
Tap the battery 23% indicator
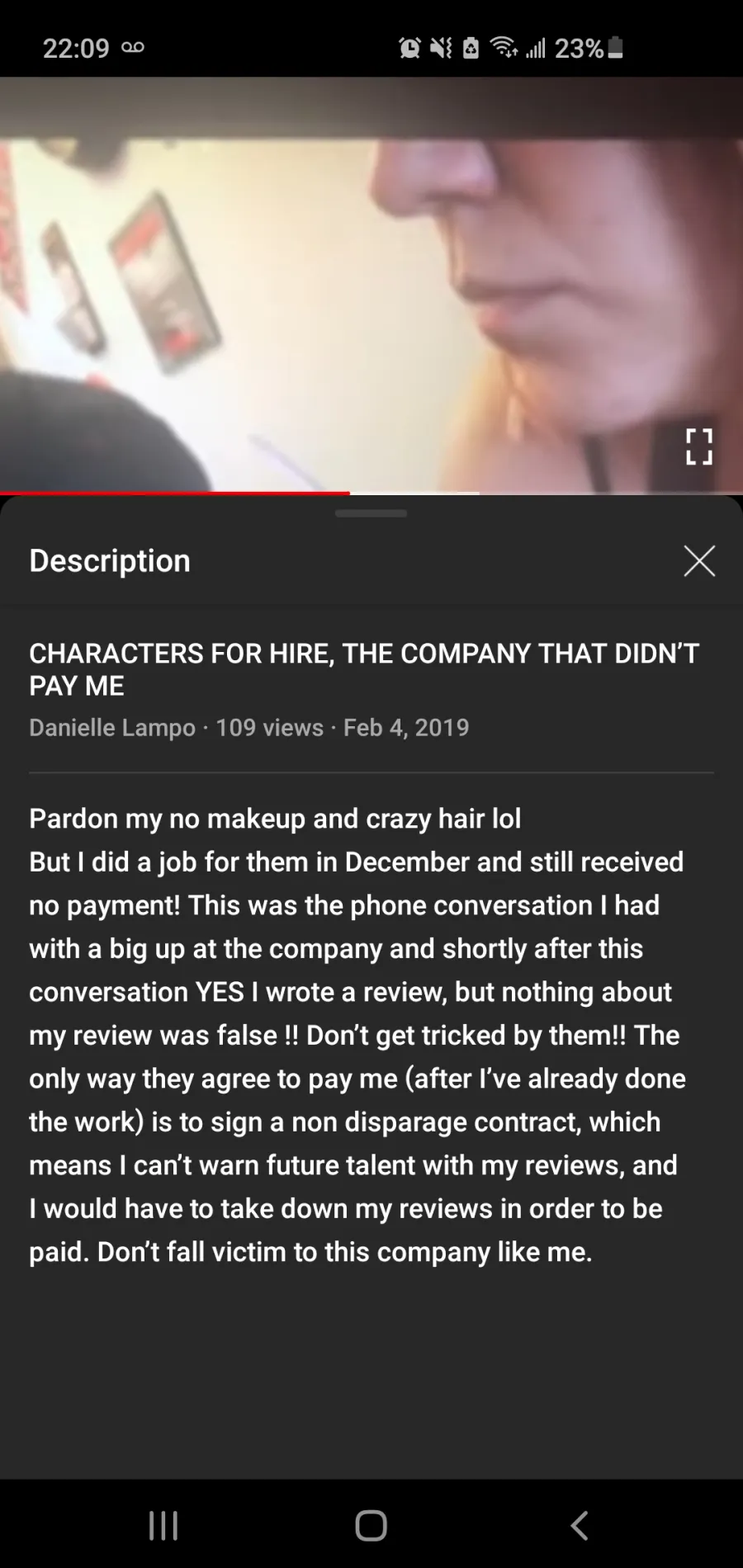point(589,49)
